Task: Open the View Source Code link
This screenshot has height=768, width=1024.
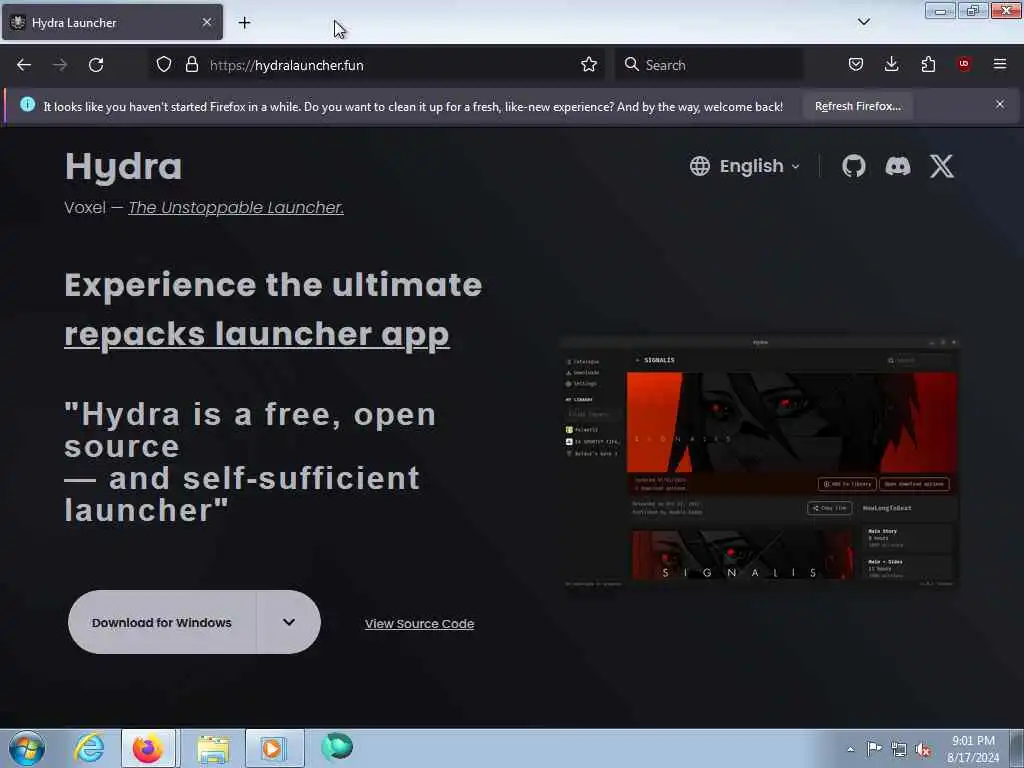Action: click(419, 624)
